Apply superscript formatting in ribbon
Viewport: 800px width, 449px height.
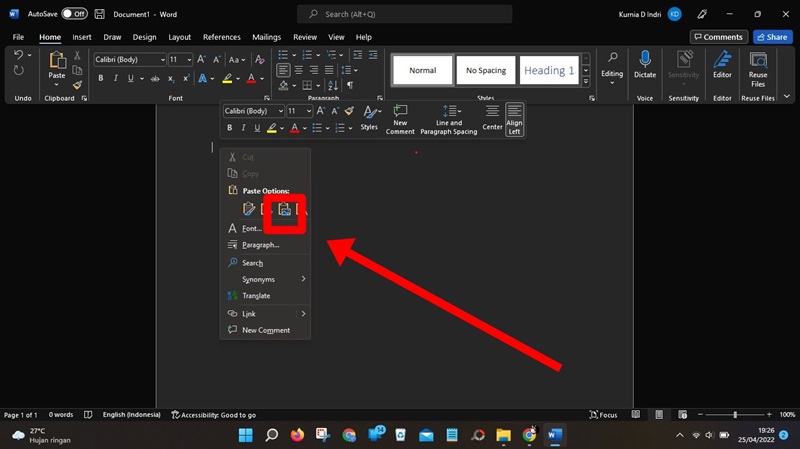pos(186,78)
